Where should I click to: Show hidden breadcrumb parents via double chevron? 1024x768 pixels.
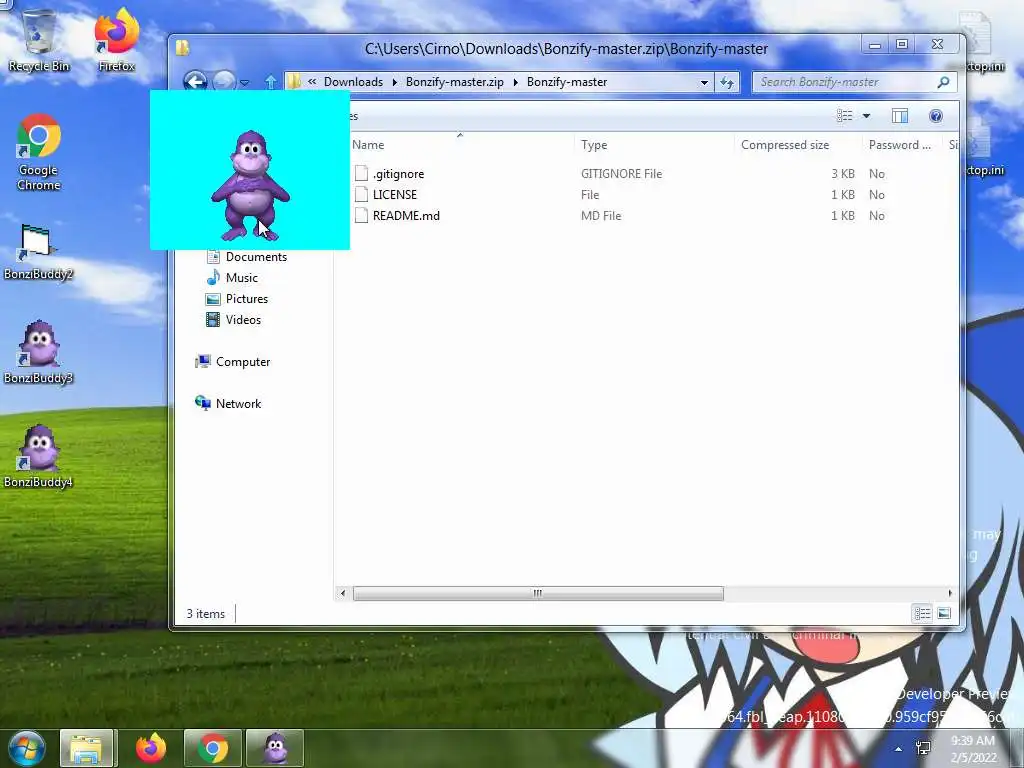312,82
